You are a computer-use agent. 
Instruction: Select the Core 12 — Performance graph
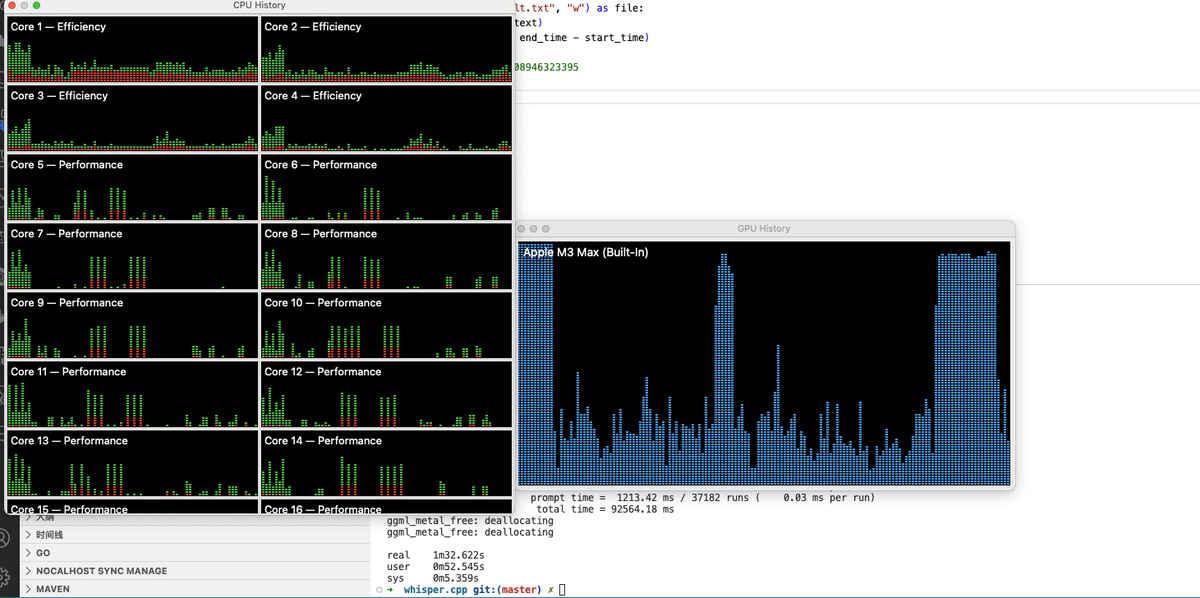click(x=386, y=394)
